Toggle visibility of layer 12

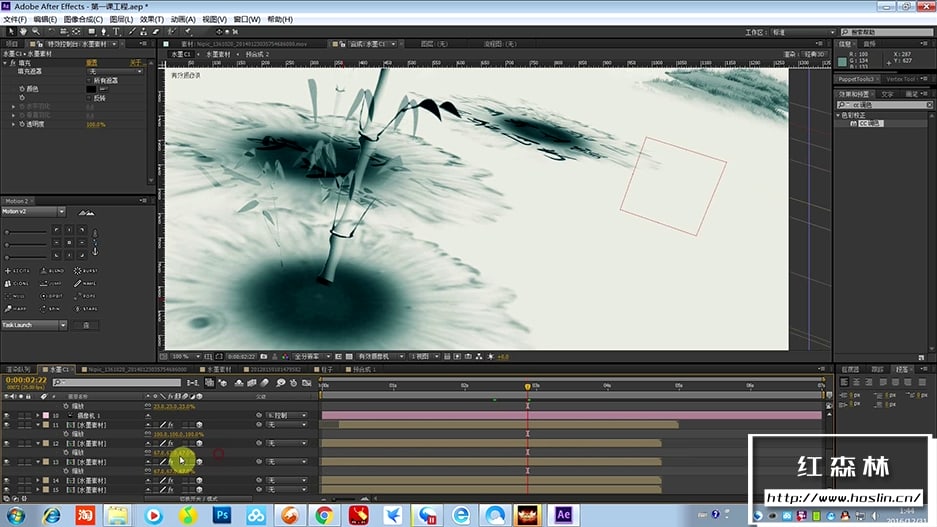[7, 443]
